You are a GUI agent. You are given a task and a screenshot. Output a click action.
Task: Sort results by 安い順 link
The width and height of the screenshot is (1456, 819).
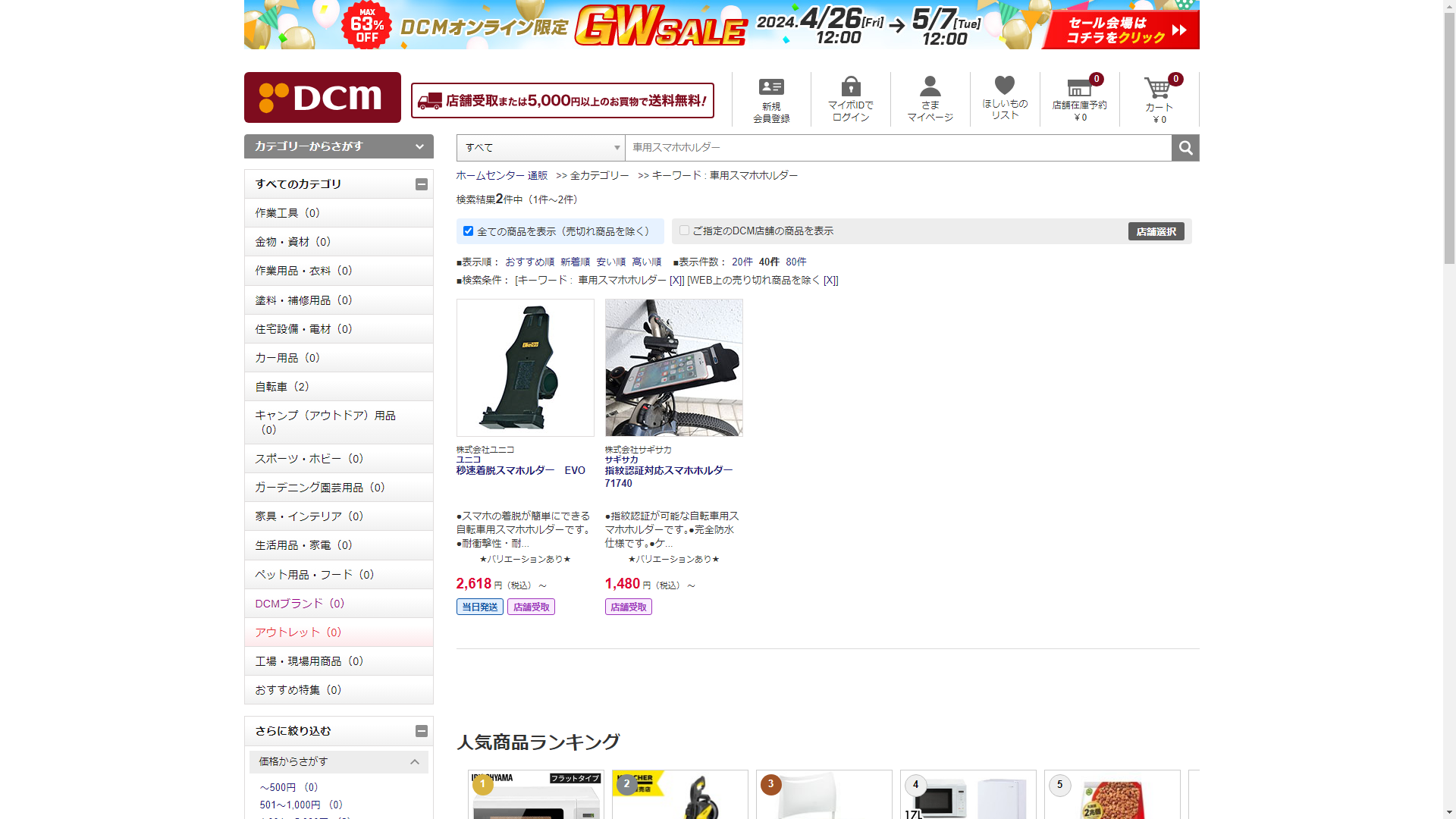[x=610, y=262]
